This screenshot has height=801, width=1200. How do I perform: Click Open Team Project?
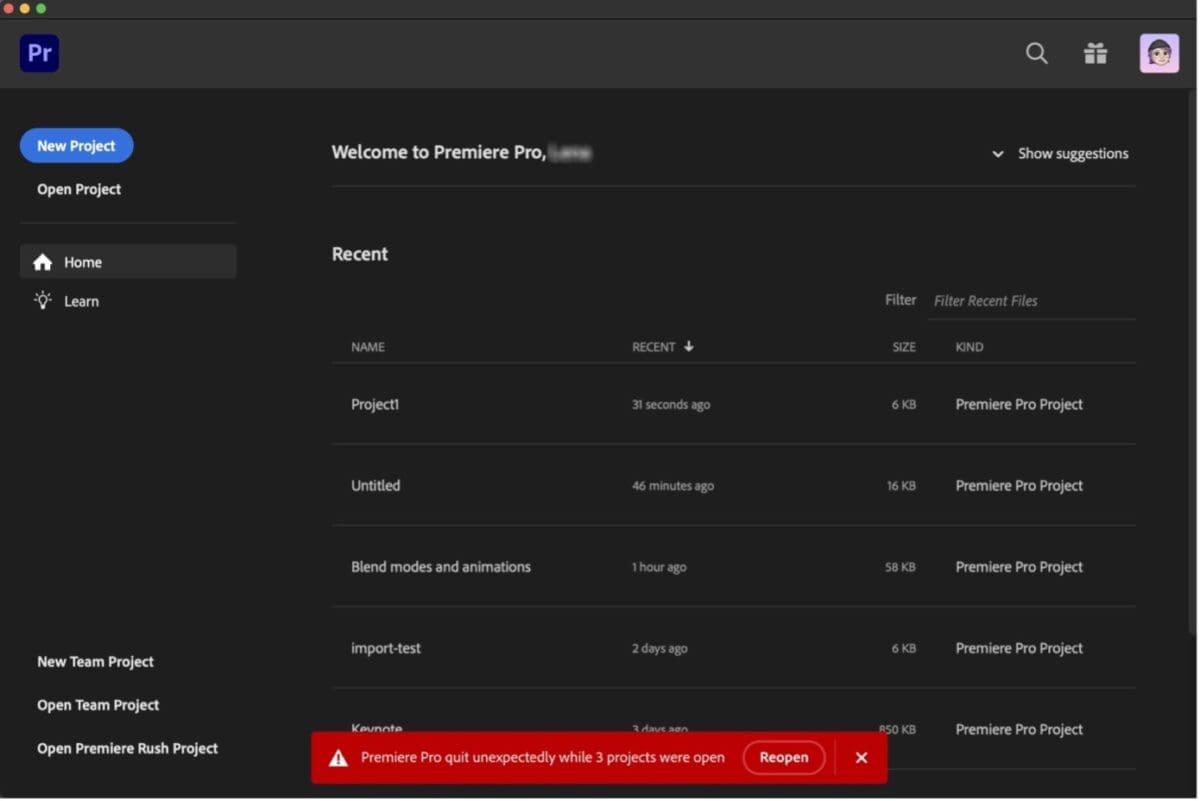click(98, 705)
